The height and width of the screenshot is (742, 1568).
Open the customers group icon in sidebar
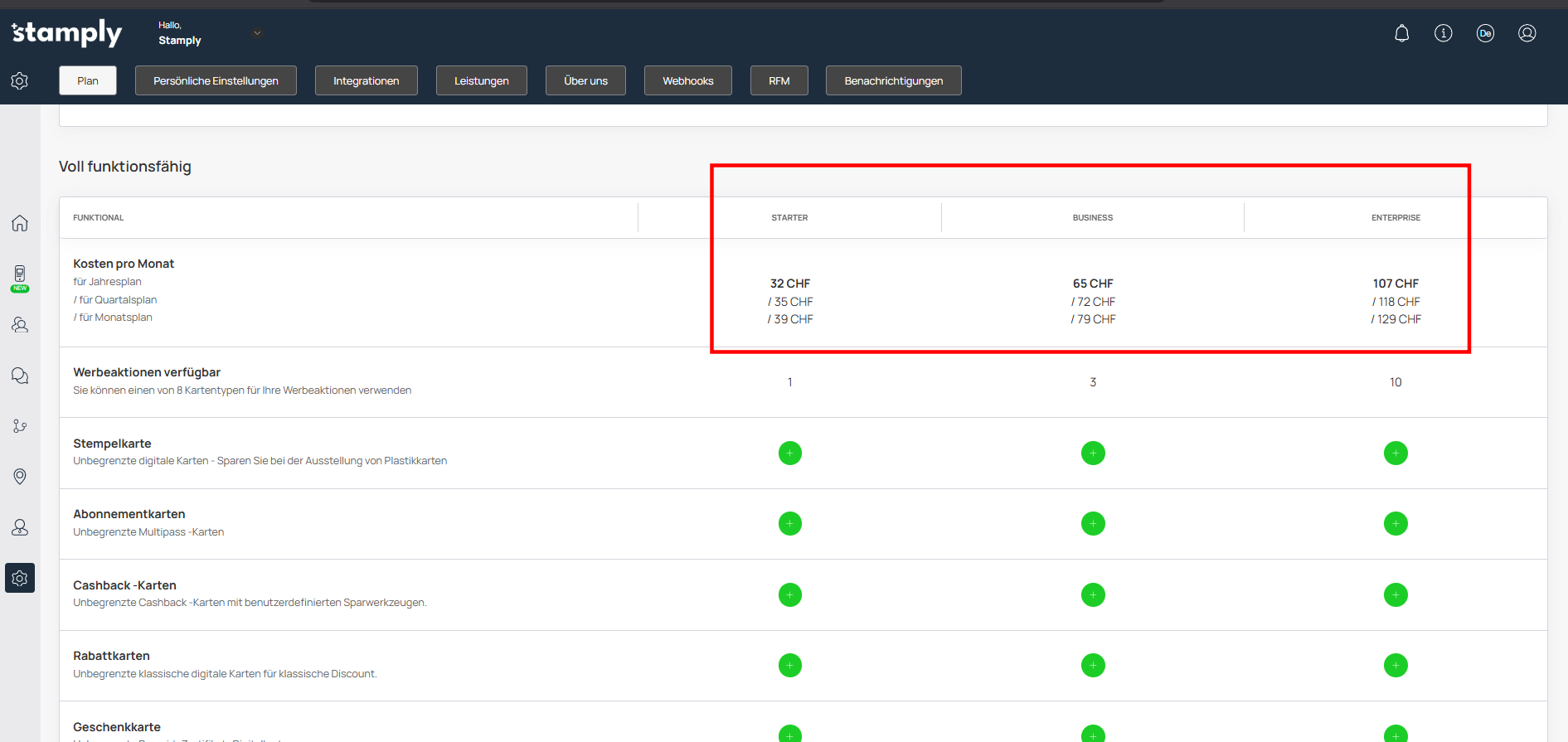point(20,325)
